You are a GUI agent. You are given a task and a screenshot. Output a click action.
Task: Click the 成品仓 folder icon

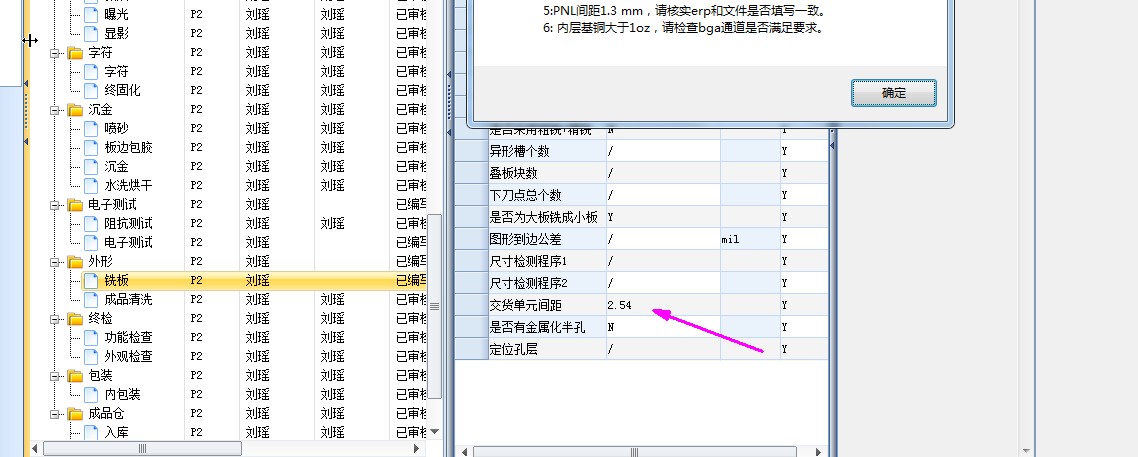pos(75,414)
